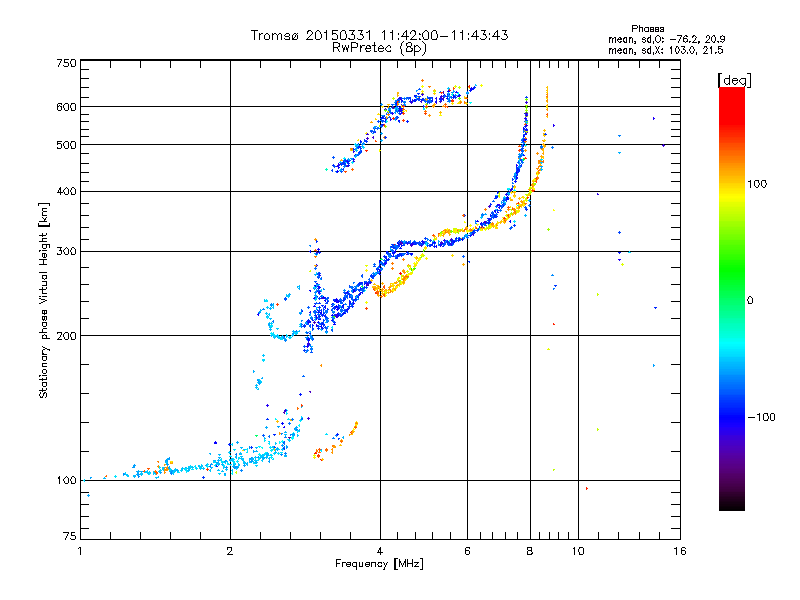Screen dimensions: 800x600
Task: Click y-axis tick label '600'
Action: pyautogui.click(x=66, y=107)
